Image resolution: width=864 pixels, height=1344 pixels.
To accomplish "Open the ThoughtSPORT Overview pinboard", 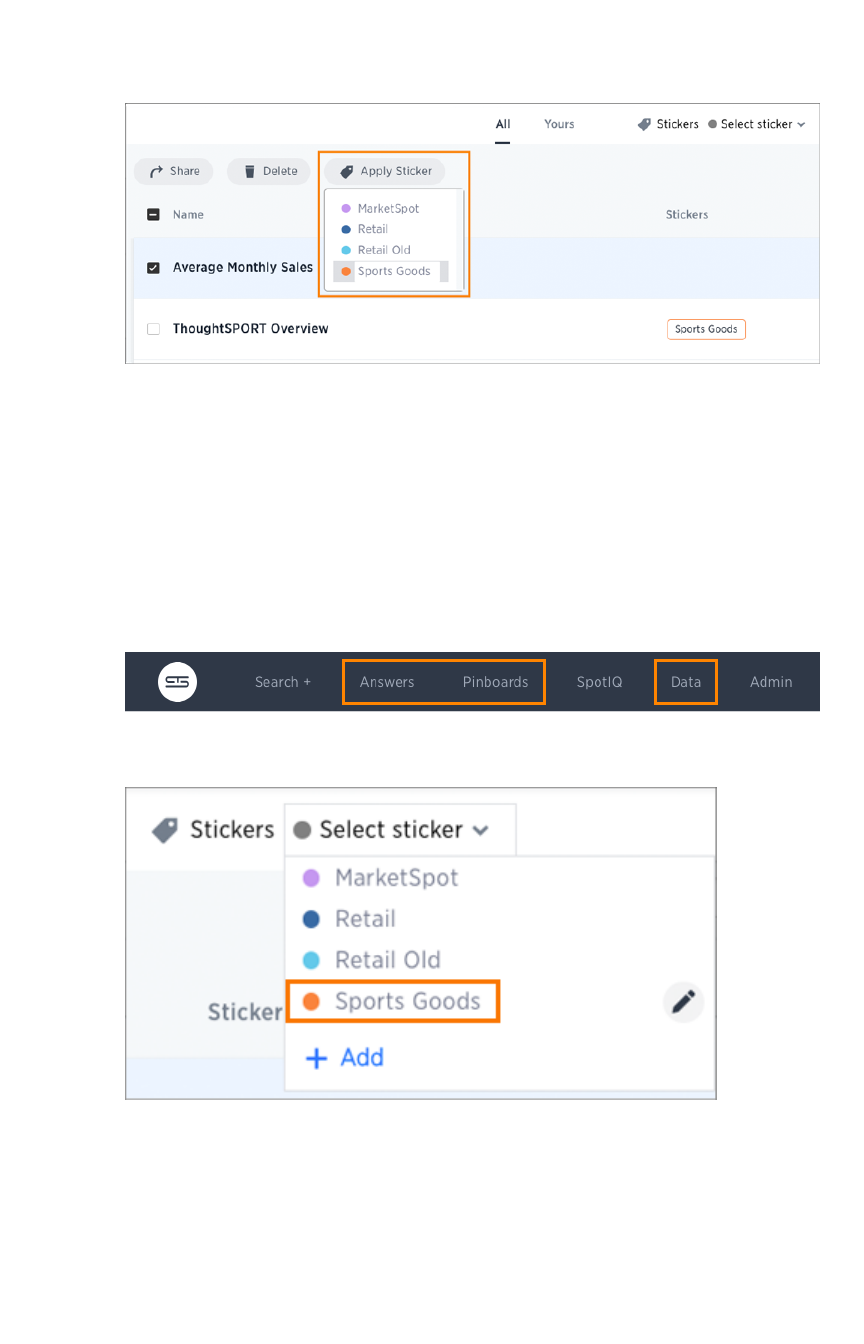I will (250, 329).
